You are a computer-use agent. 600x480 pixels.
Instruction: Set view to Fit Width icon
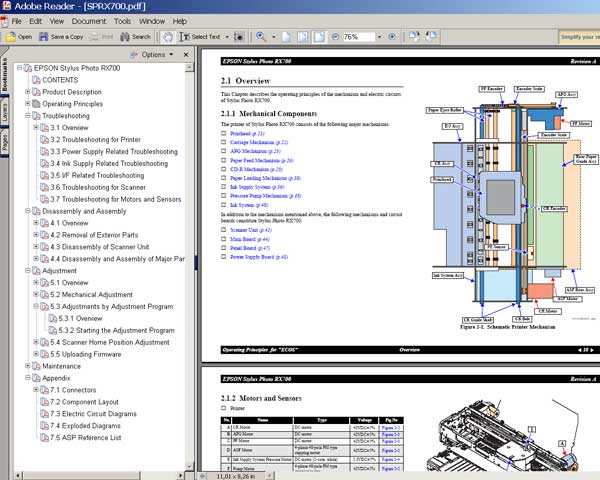point(319,37)
